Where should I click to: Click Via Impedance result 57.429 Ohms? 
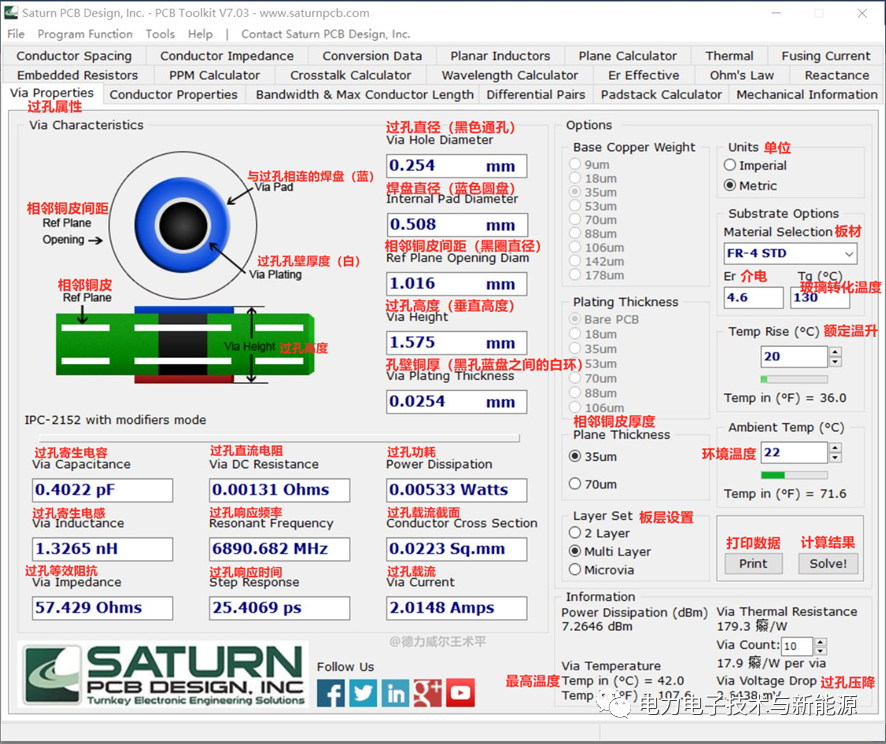pyautogui.click(x=102, y=608)
